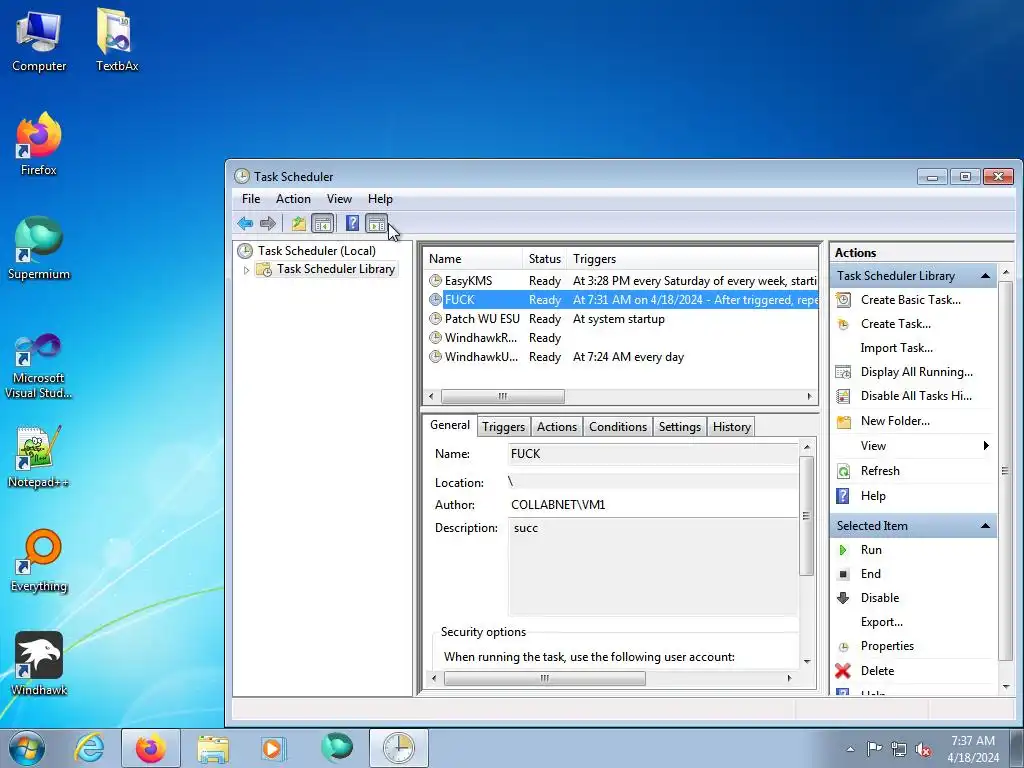Select the Notepad++ desktop icon
Viewport: 1024px width, 768px height.
(x=39, y=456)
